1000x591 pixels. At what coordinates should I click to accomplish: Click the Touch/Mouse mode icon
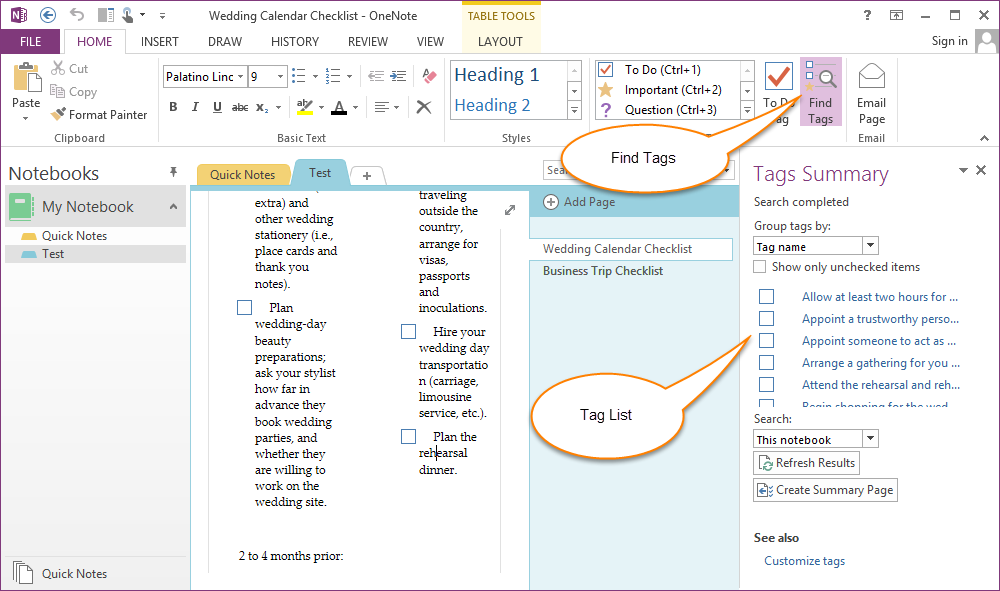128,15
